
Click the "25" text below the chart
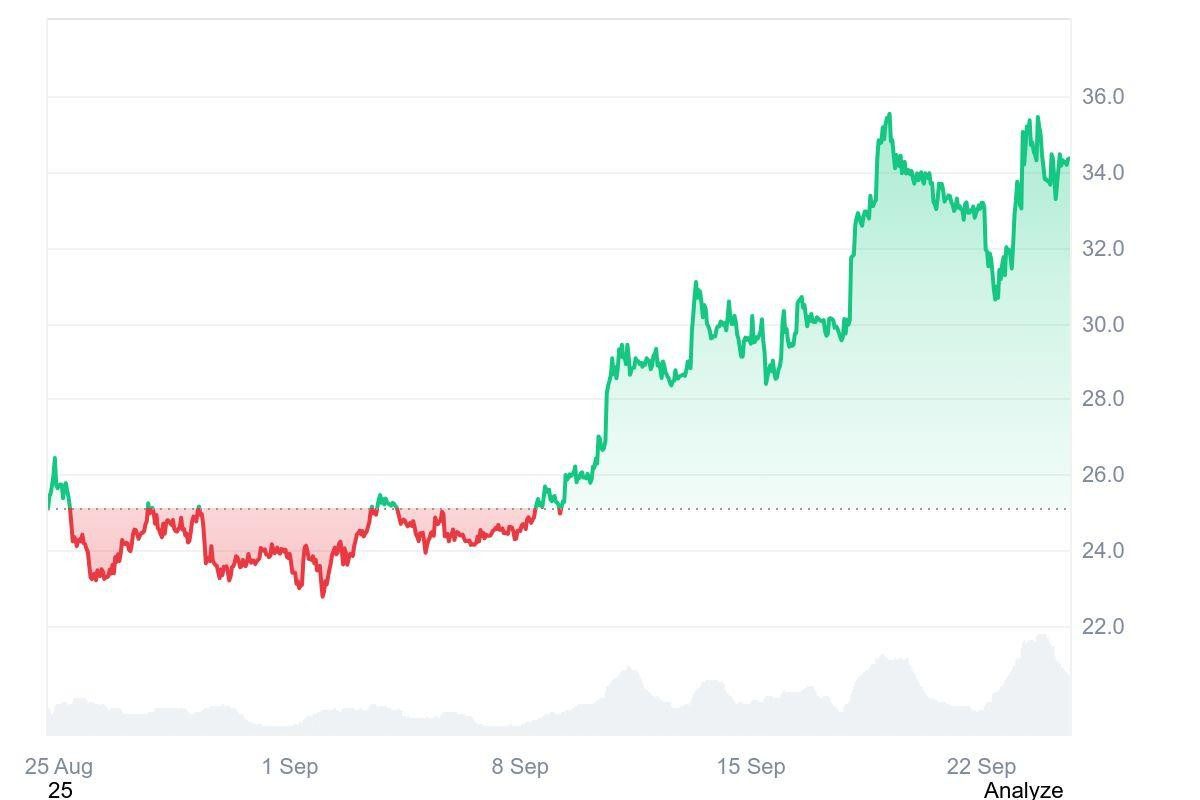click(x=60, y=790)
